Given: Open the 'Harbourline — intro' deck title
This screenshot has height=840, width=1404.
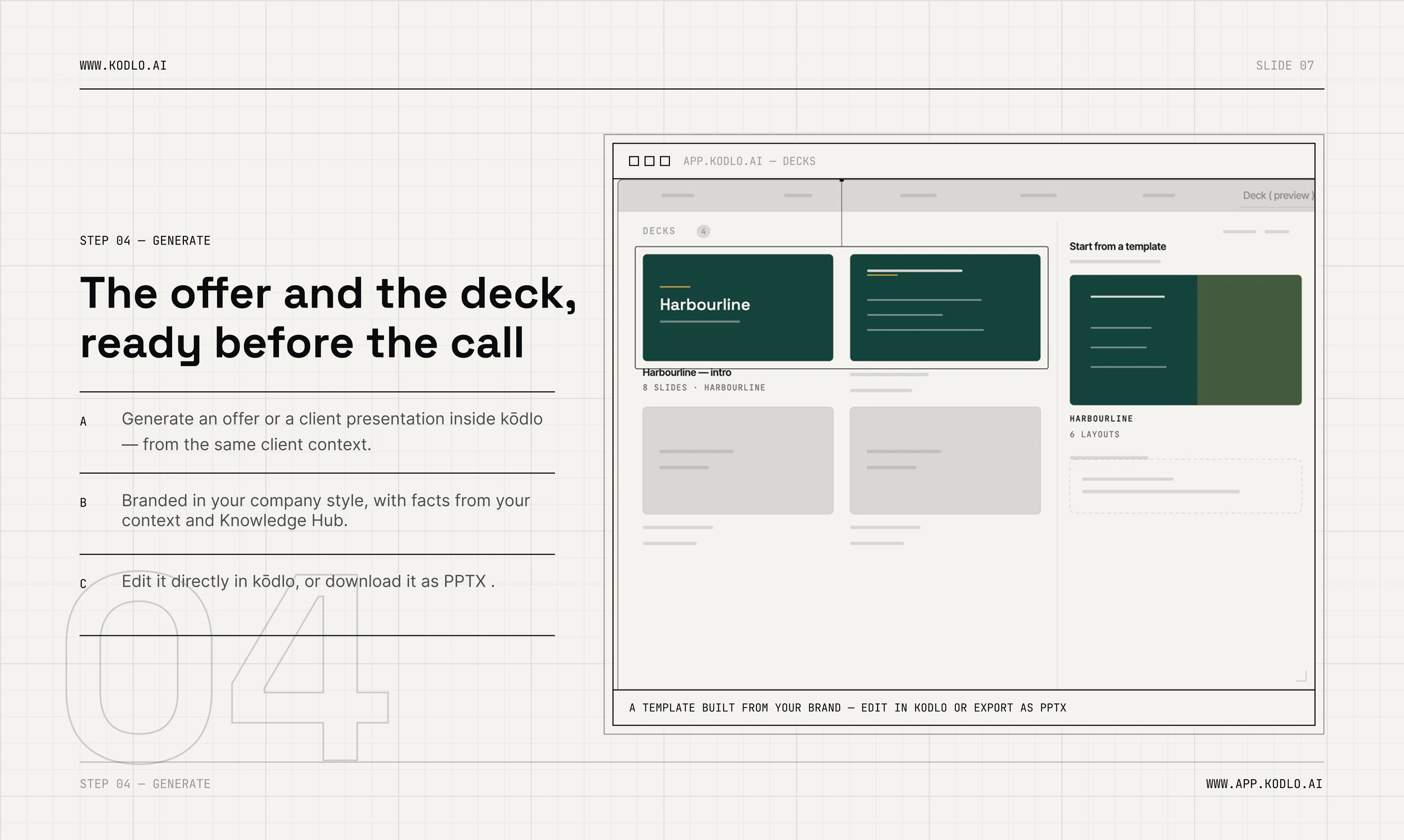Looking at the screenshot, I should pyautogui.click(x=687, y=372).
